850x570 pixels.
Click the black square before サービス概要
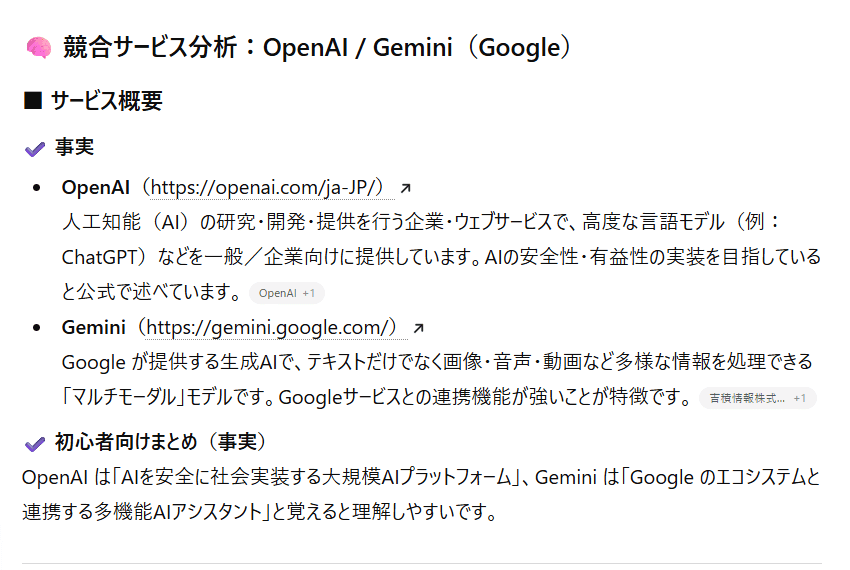coord(32,101)
